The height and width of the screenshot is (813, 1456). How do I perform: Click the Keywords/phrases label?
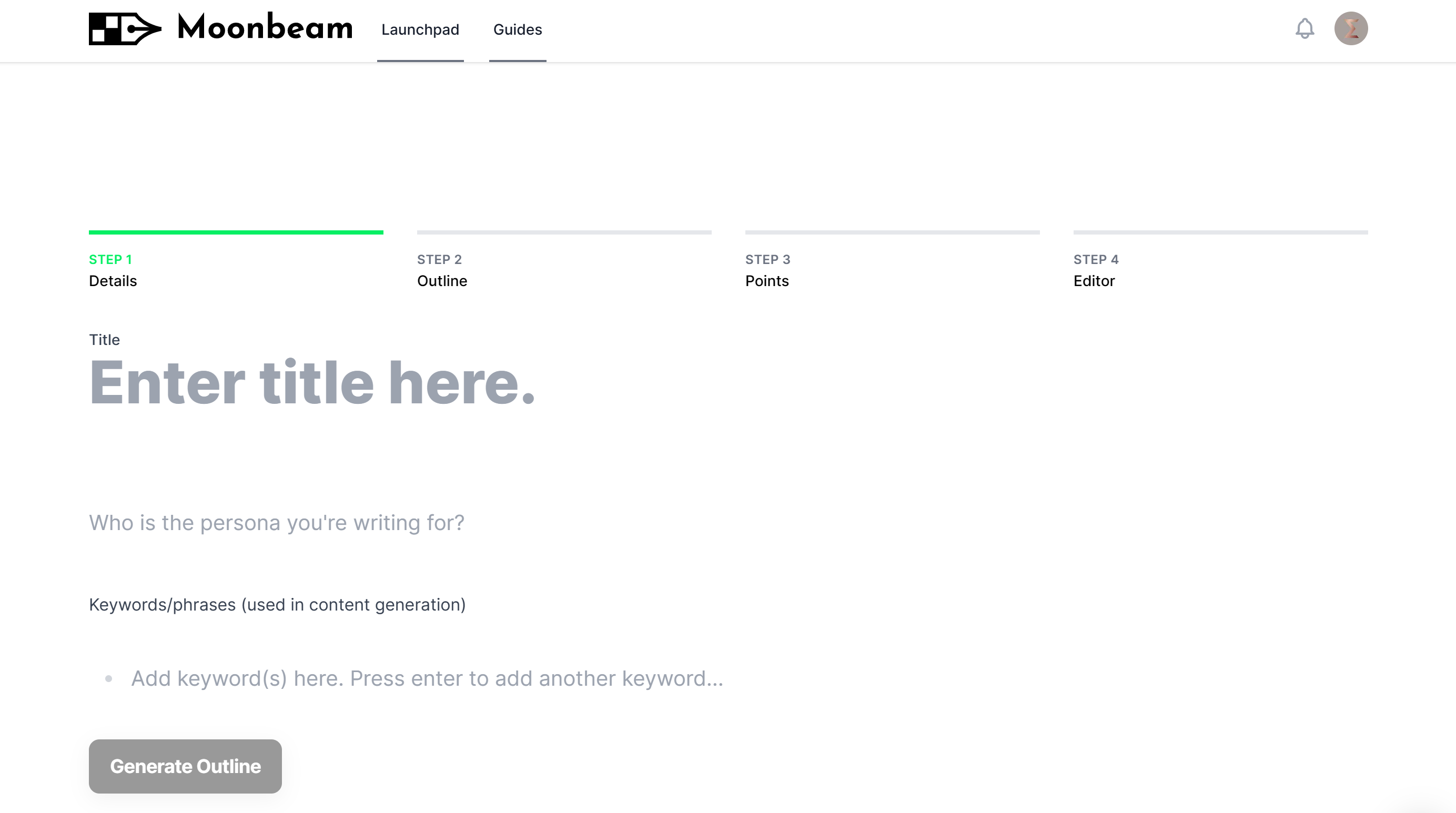277,605
